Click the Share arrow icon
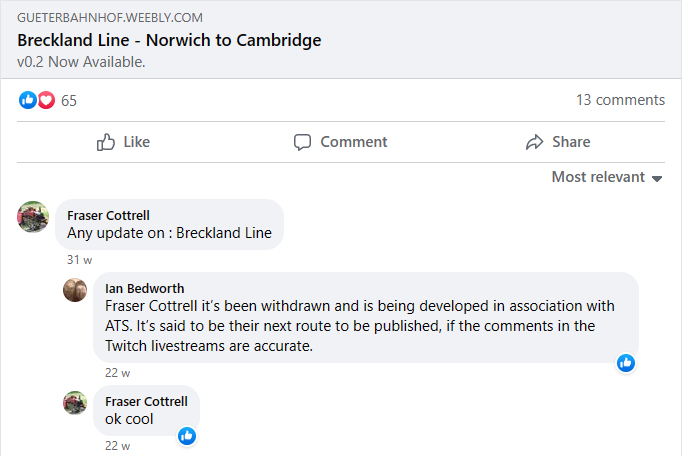This screenshot has width=682, height=456. coord(535,142)
